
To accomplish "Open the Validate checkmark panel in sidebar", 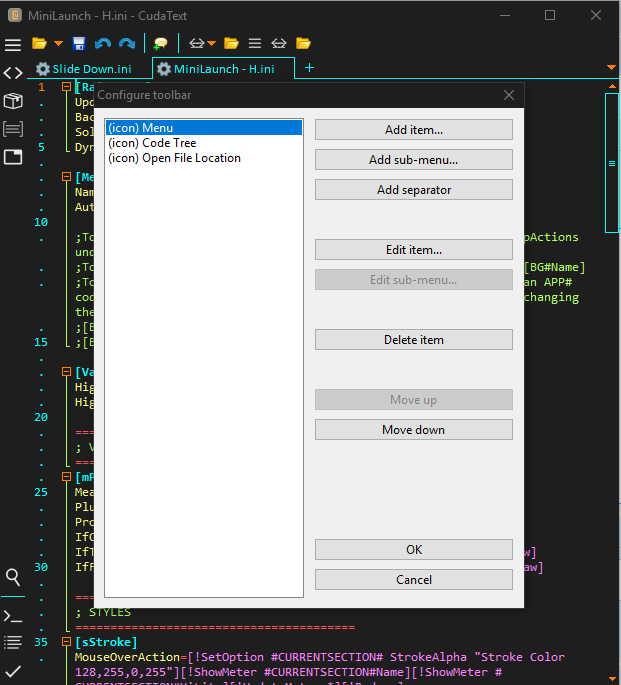I will coord(13,669).
